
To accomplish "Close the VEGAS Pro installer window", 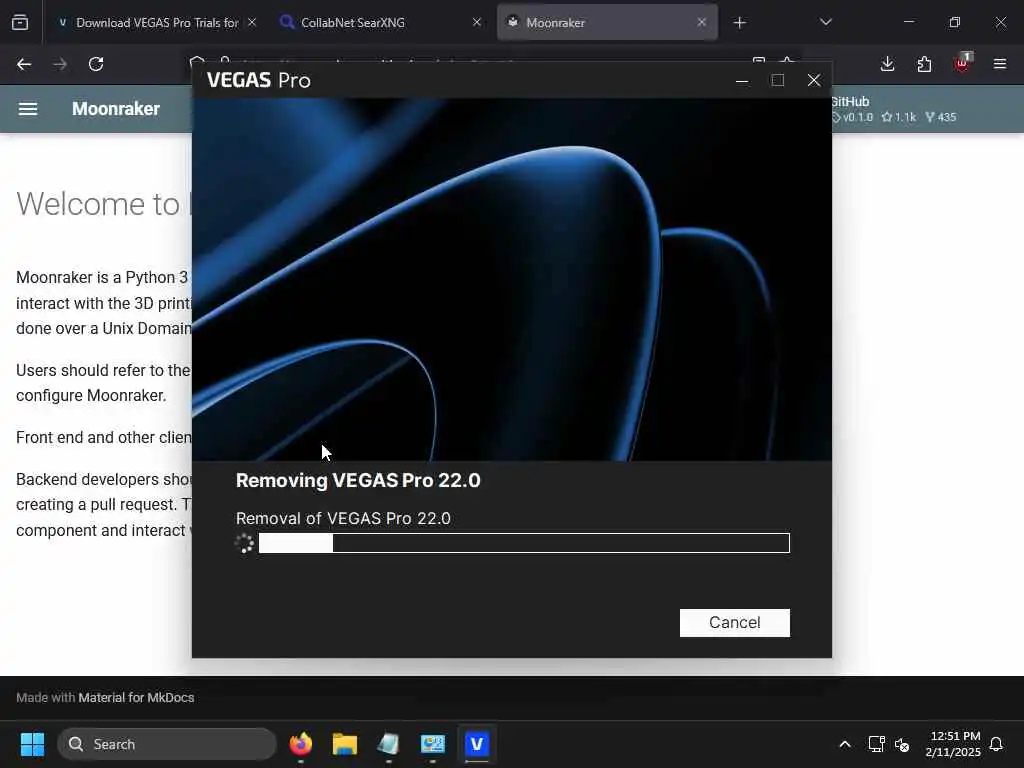I will tap(814, 80).
